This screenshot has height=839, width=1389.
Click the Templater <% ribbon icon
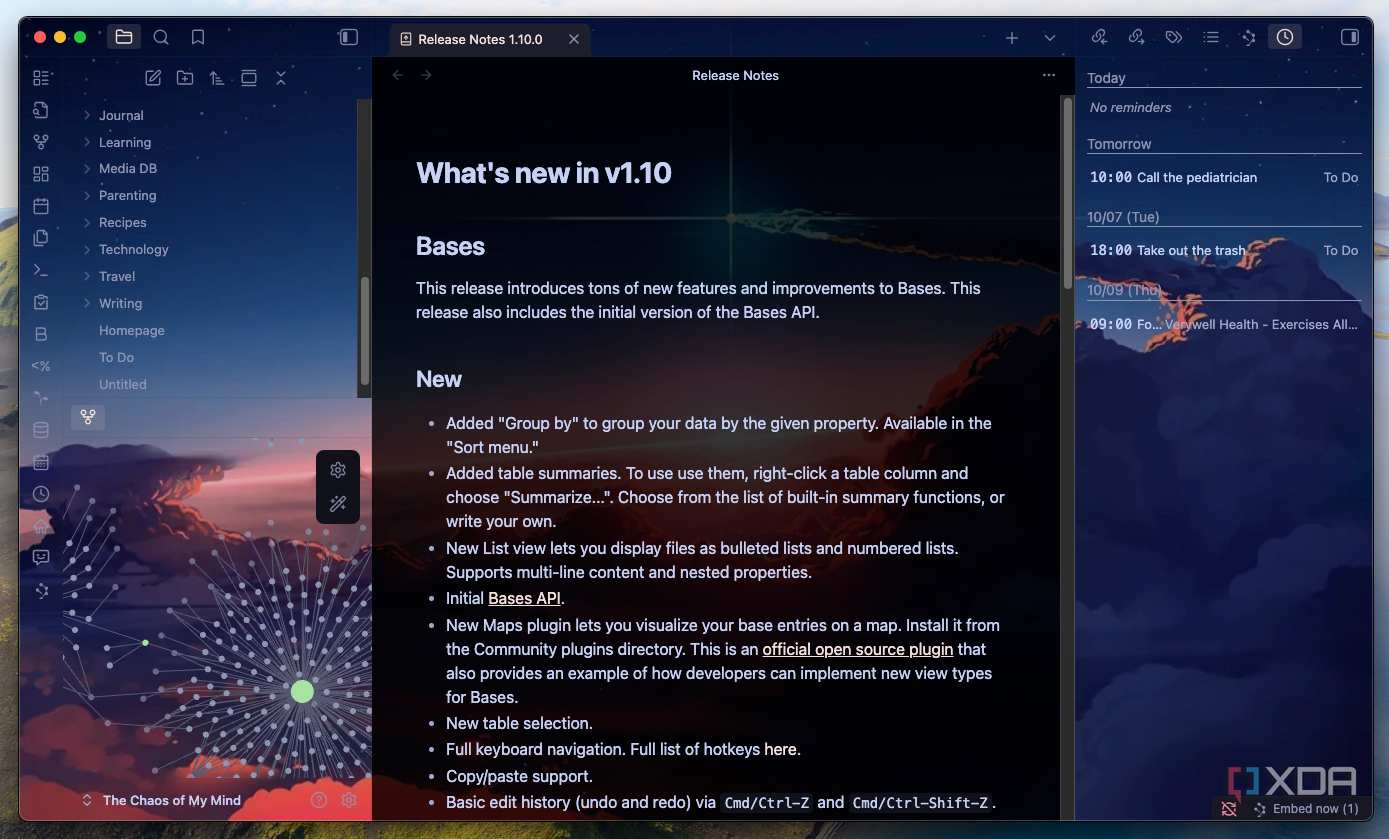(41, 366)
